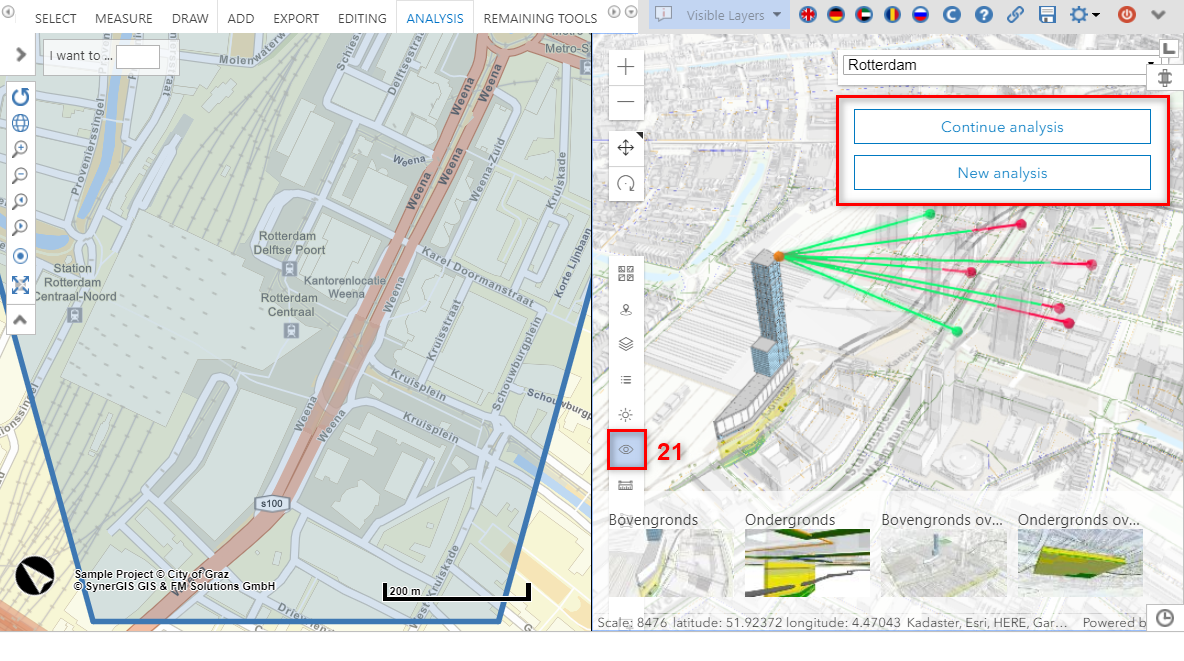Open the daylight sun settings tool
1184x661 pixels.
point(626,415)
